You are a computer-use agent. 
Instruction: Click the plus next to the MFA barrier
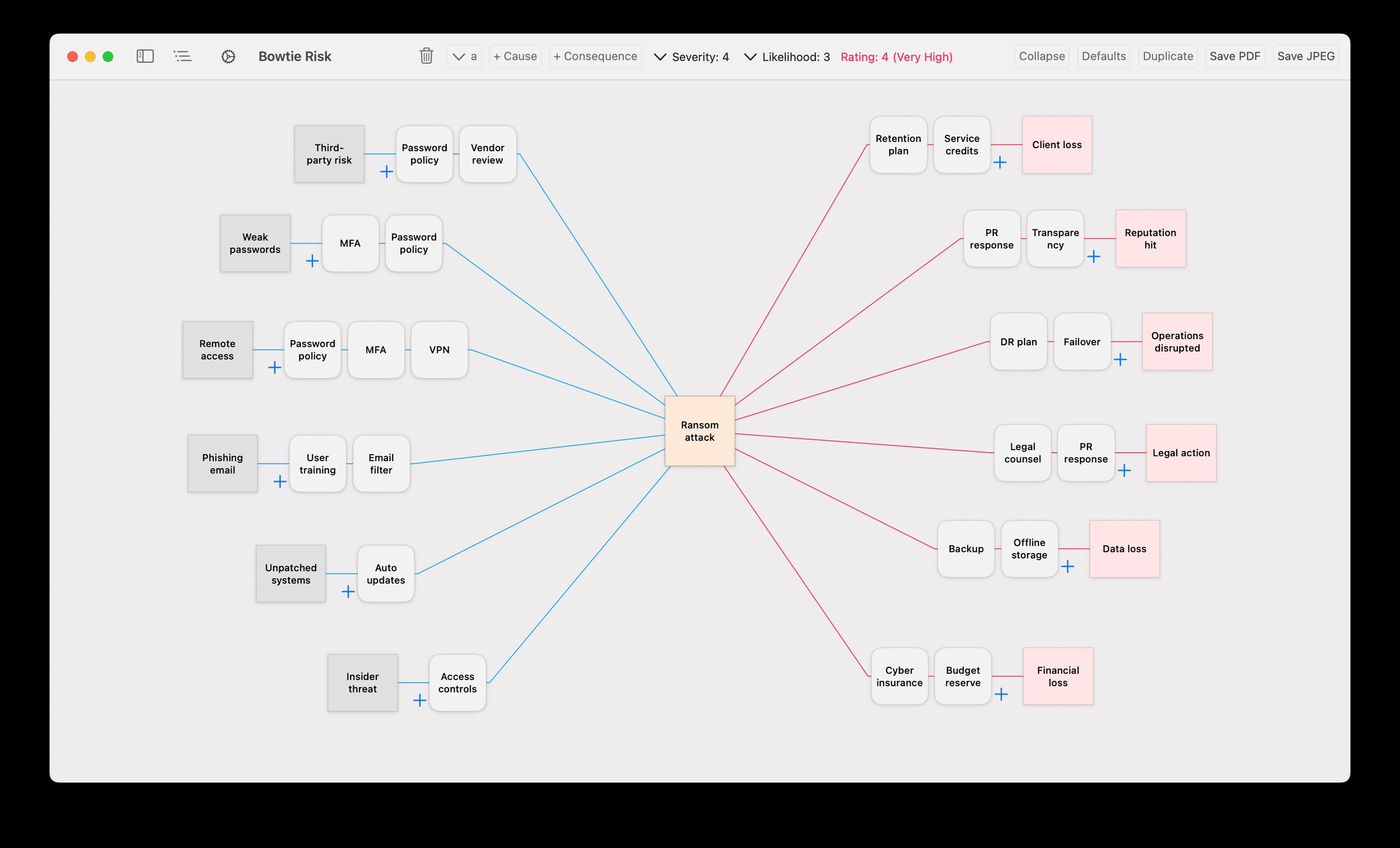(311, 261)
